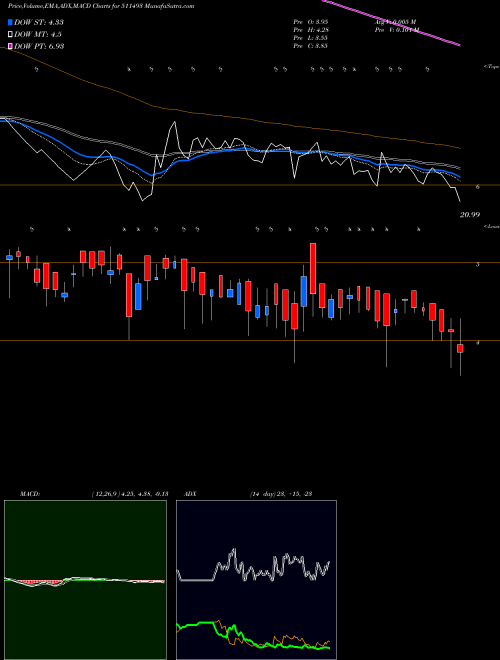Open the ADX indicator chart thumbnail
Image resolution: width=500 pixels, height=660 pixels.
pos(256,580)
